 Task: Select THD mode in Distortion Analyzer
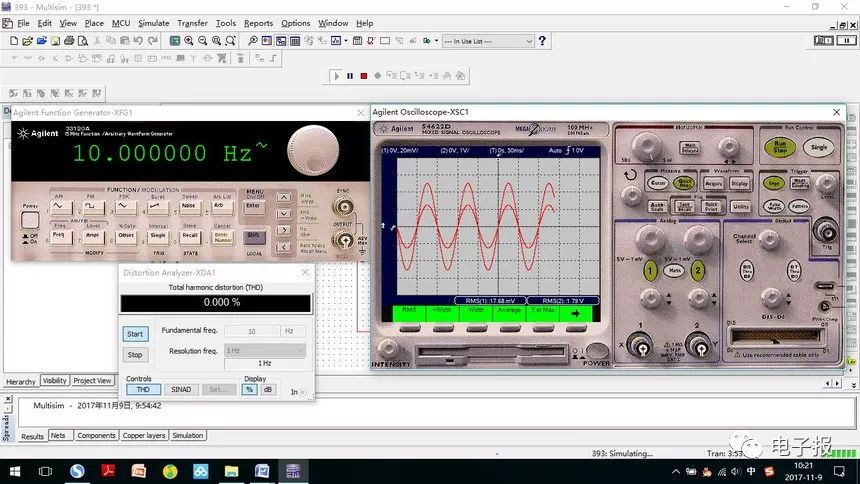(x=143, y=390)
